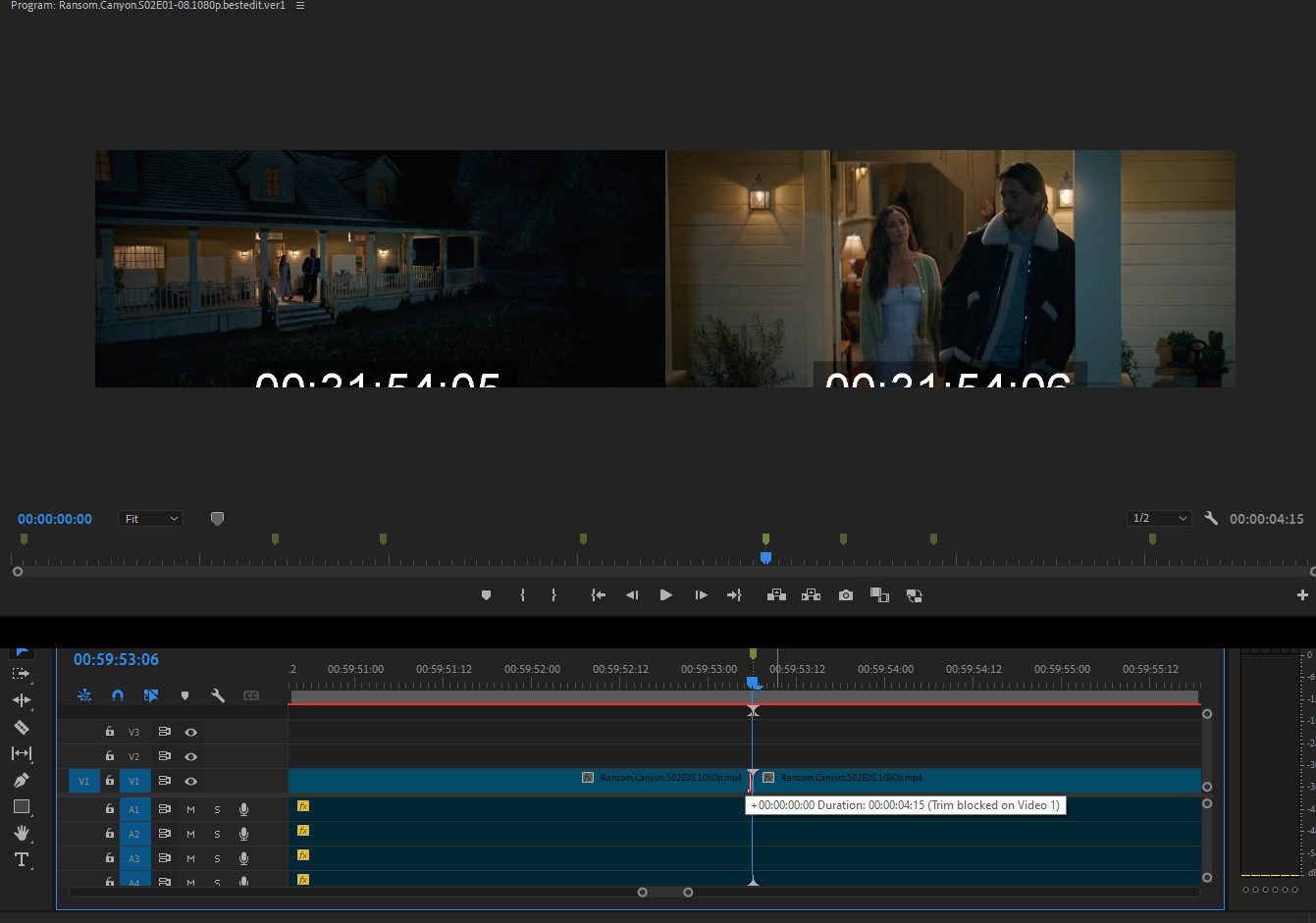Viewport: 1316px width, 923px height.
Task: Toggle track targeting for A1
Action: [134, 809]
